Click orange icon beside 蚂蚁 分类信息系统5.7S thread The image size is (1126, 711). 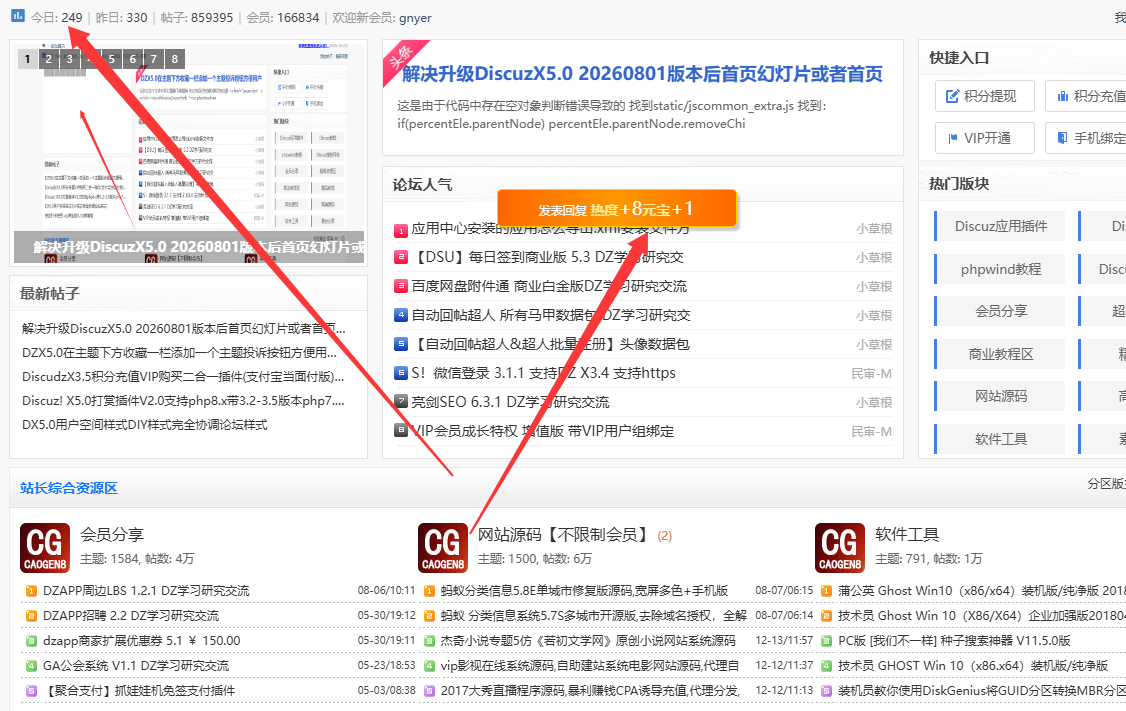point(429,616)
